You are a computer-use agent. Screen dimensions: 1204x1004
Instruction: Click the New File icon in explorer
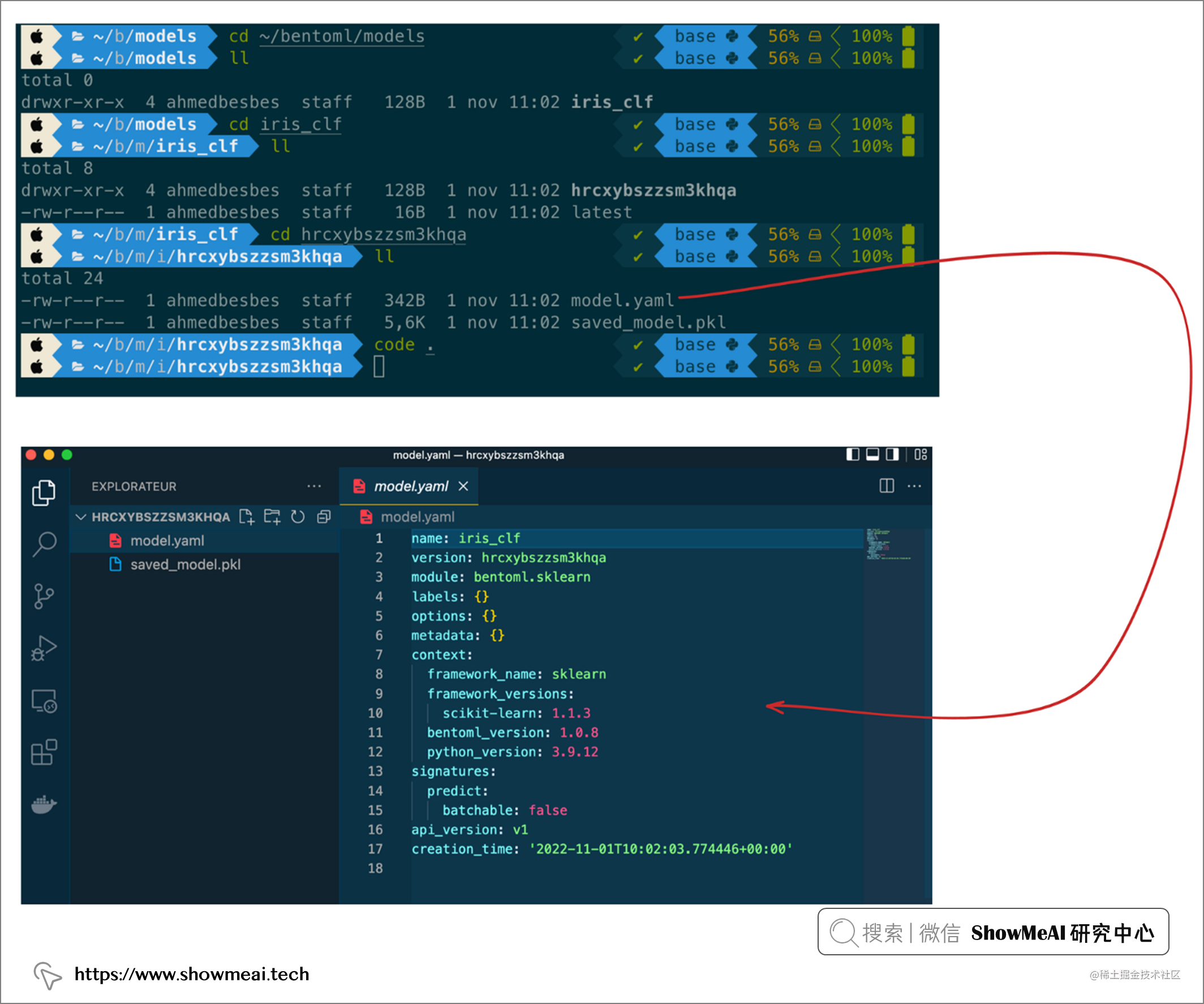246,517
